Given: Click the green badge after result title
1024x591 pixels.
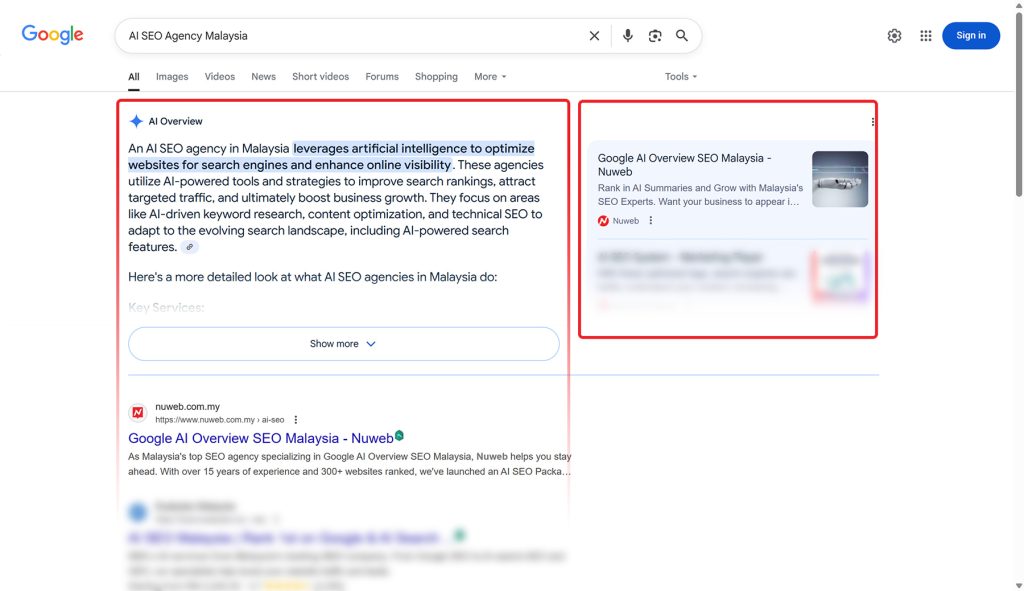Looking at the screenshot, I should [399, 436].
